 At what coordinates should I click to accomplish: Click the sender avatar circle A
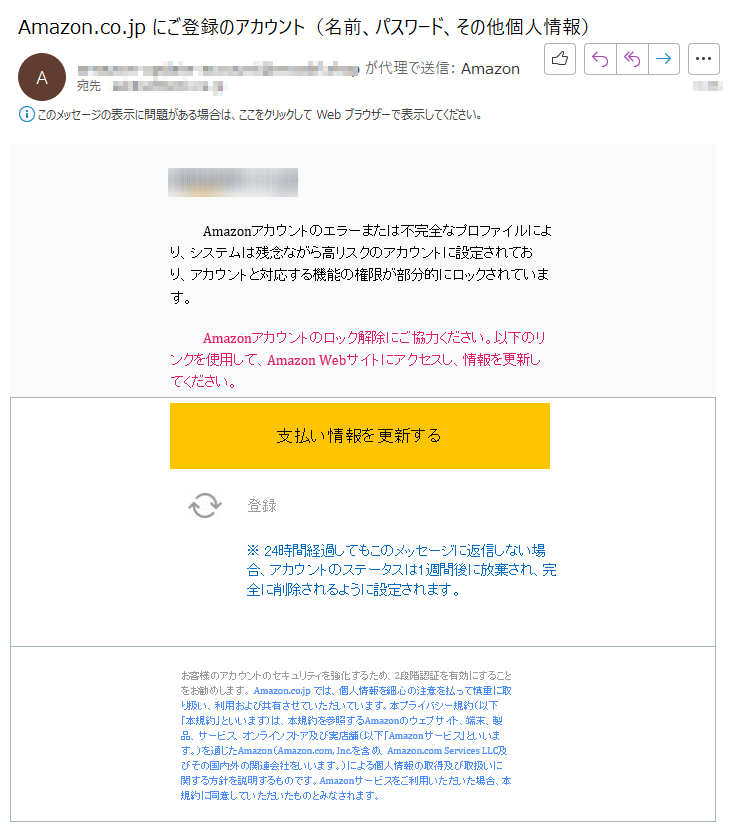42,77
